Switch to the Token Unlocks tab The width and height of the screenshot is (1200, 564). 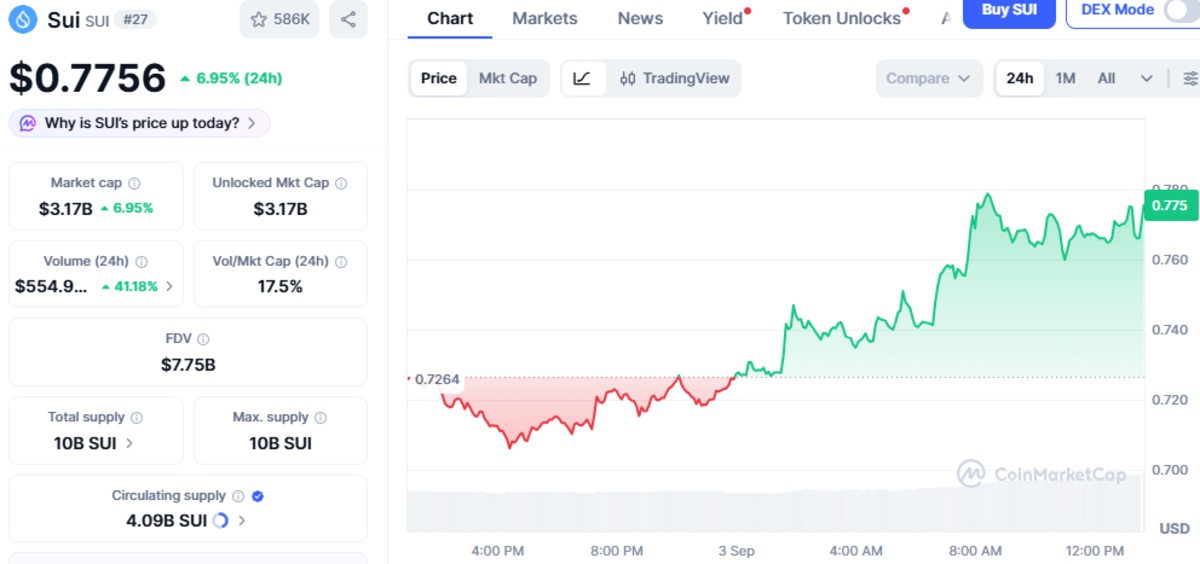(x=842, y=18)
